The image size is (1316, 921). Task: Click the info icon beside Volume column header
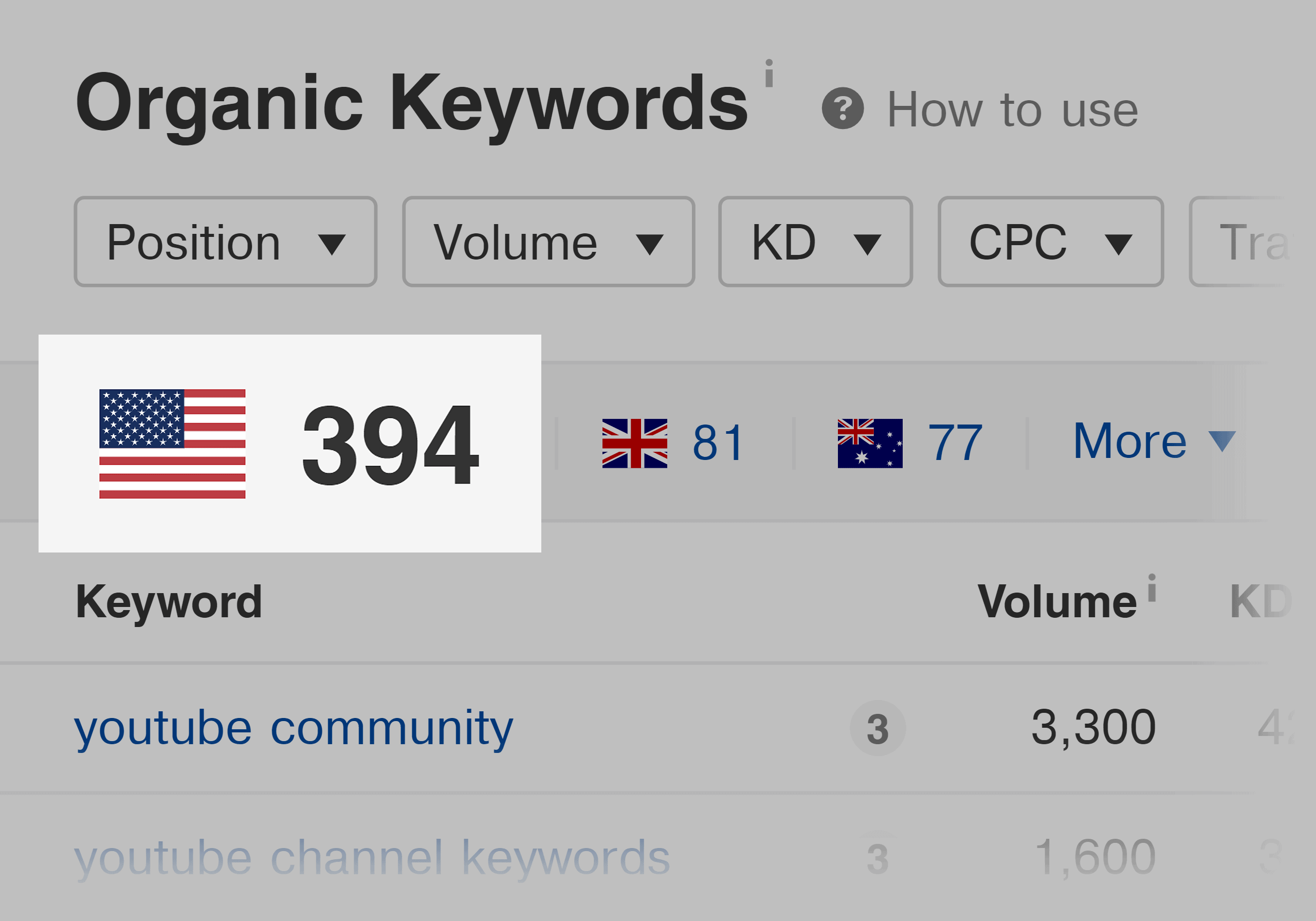tap(1151, 587)
